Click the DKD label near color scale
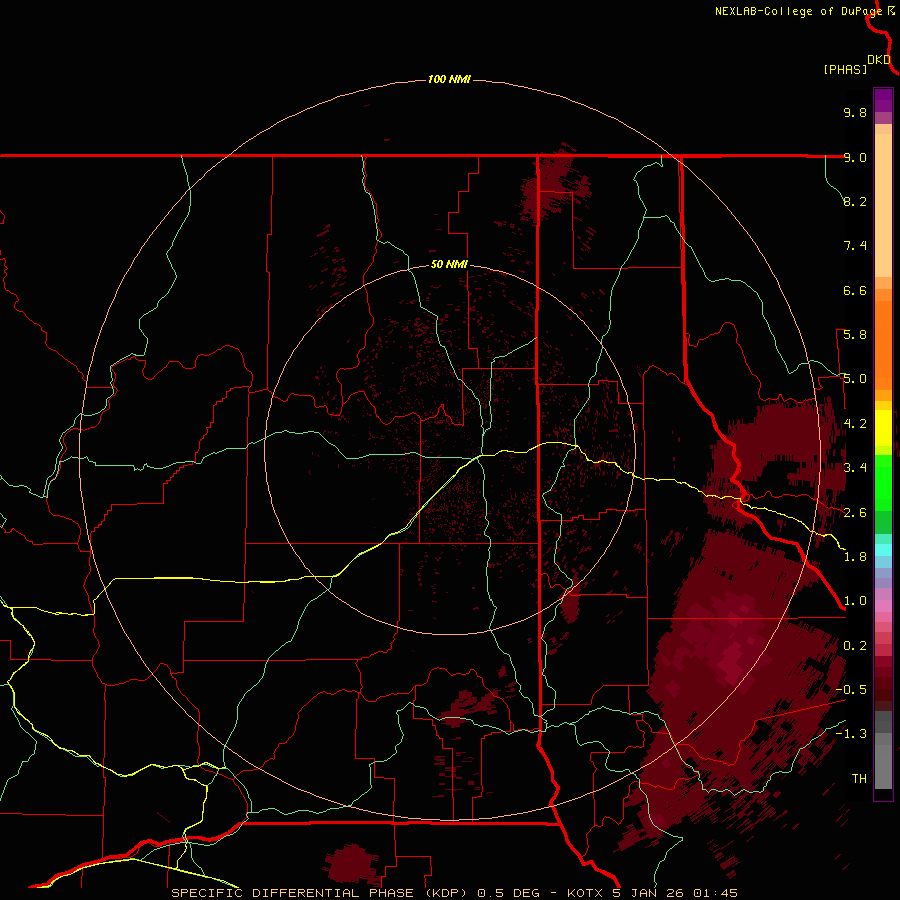 pyautogui.click(x=879, y=60)
